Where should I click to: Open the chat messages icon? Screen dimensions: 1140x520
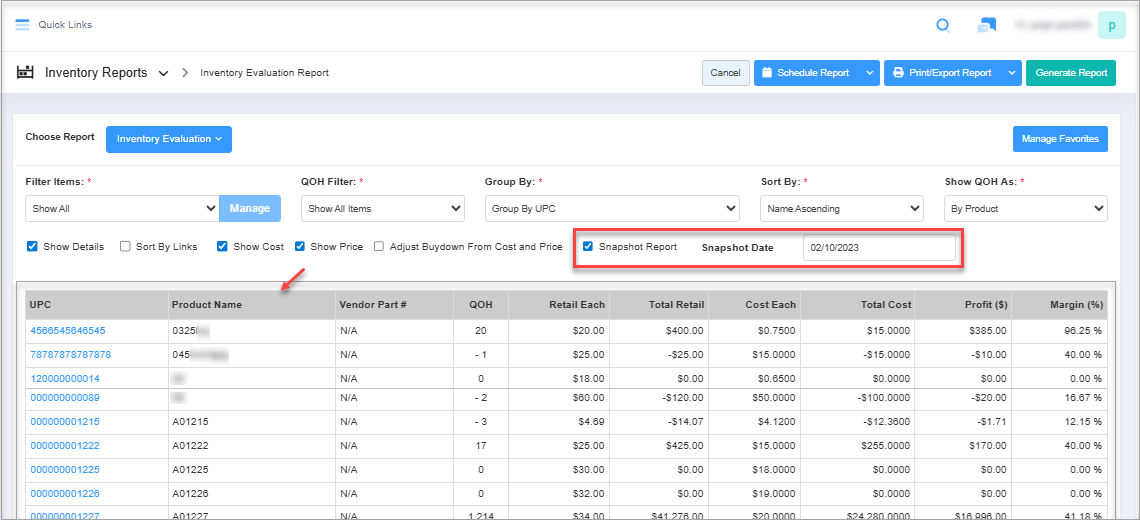coord(986,25)
